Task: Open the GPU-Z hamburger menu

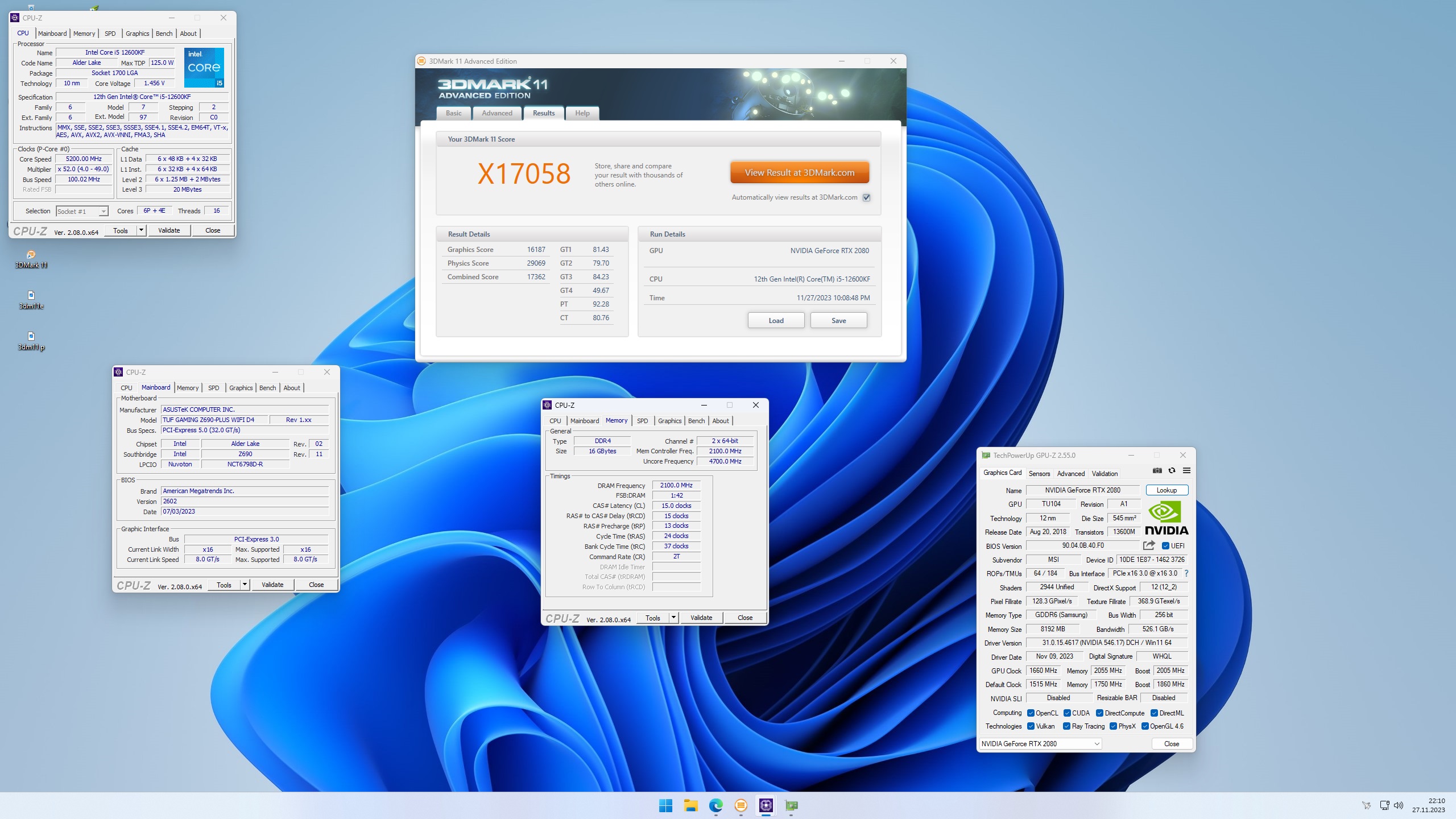Action: pyautogui.click(x=1186, y=470)
